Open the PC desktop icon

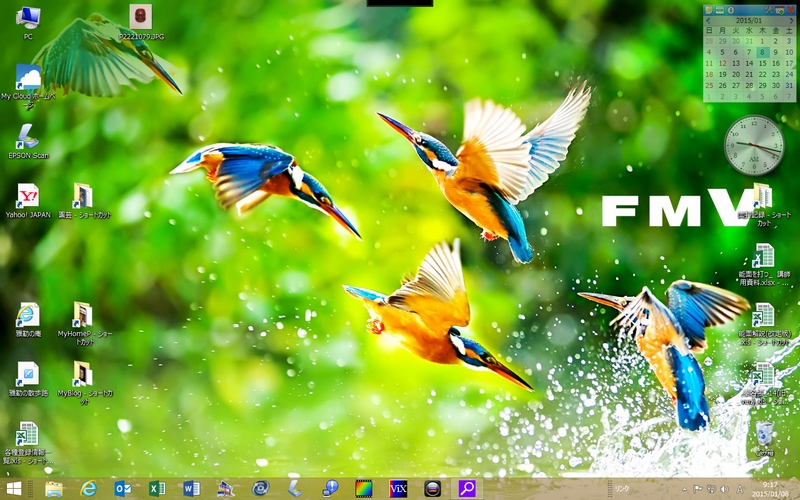pos(28,23)
